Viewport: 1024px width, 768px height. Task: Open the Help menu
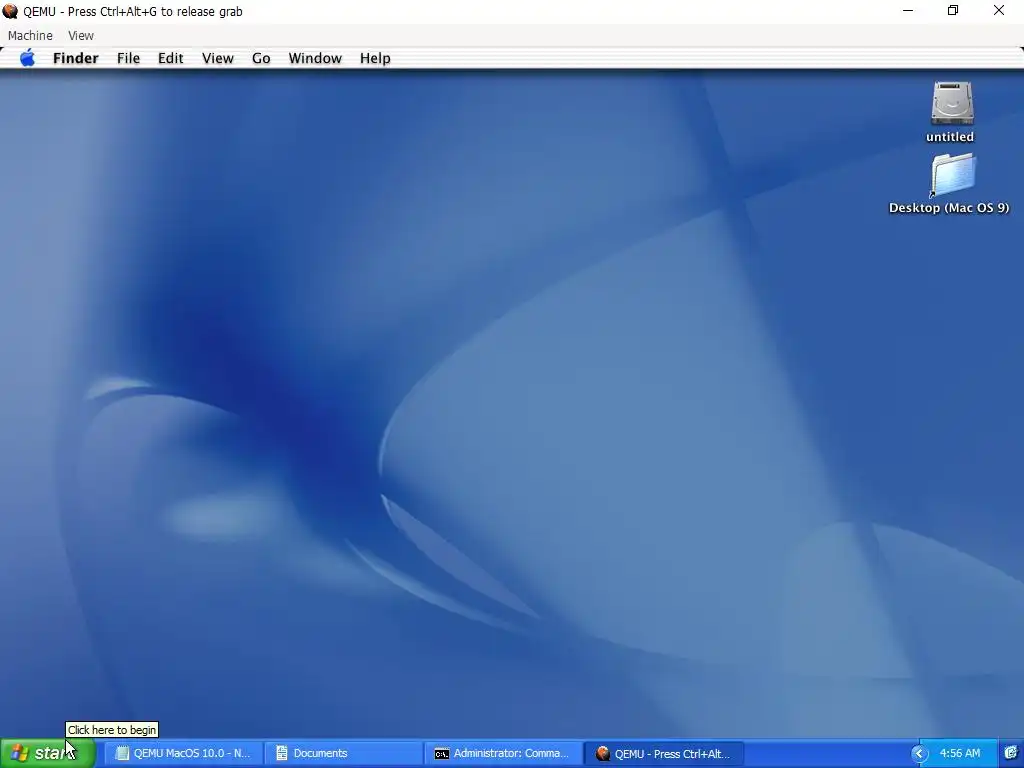(x=375, y=58)
